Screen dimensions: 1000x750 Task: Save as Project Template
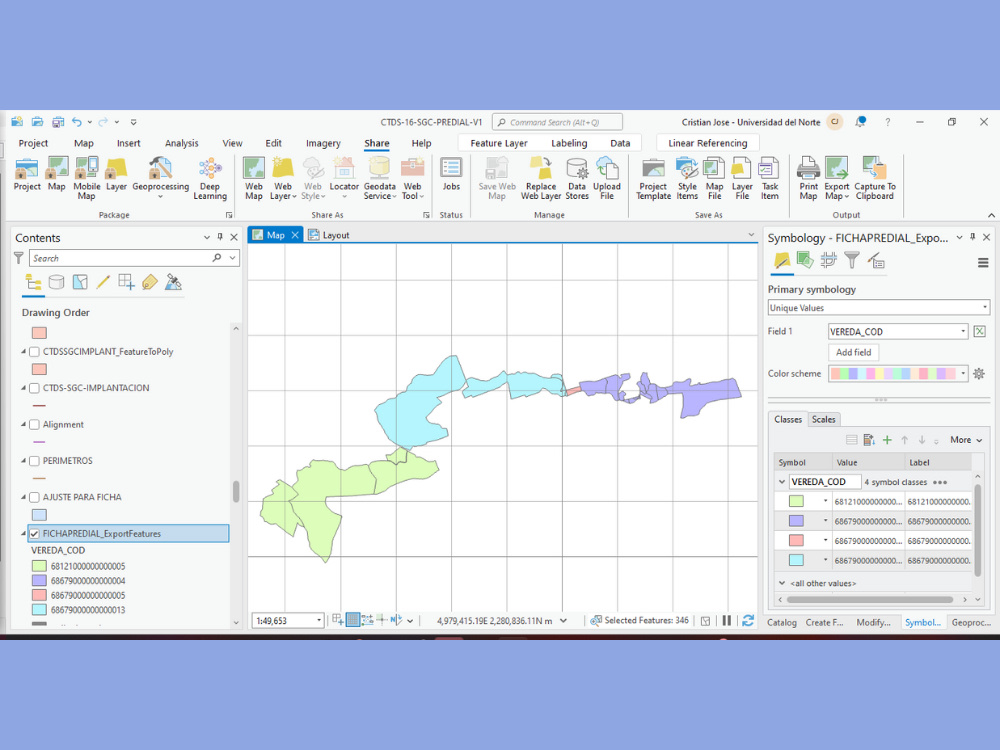point(654,179)
